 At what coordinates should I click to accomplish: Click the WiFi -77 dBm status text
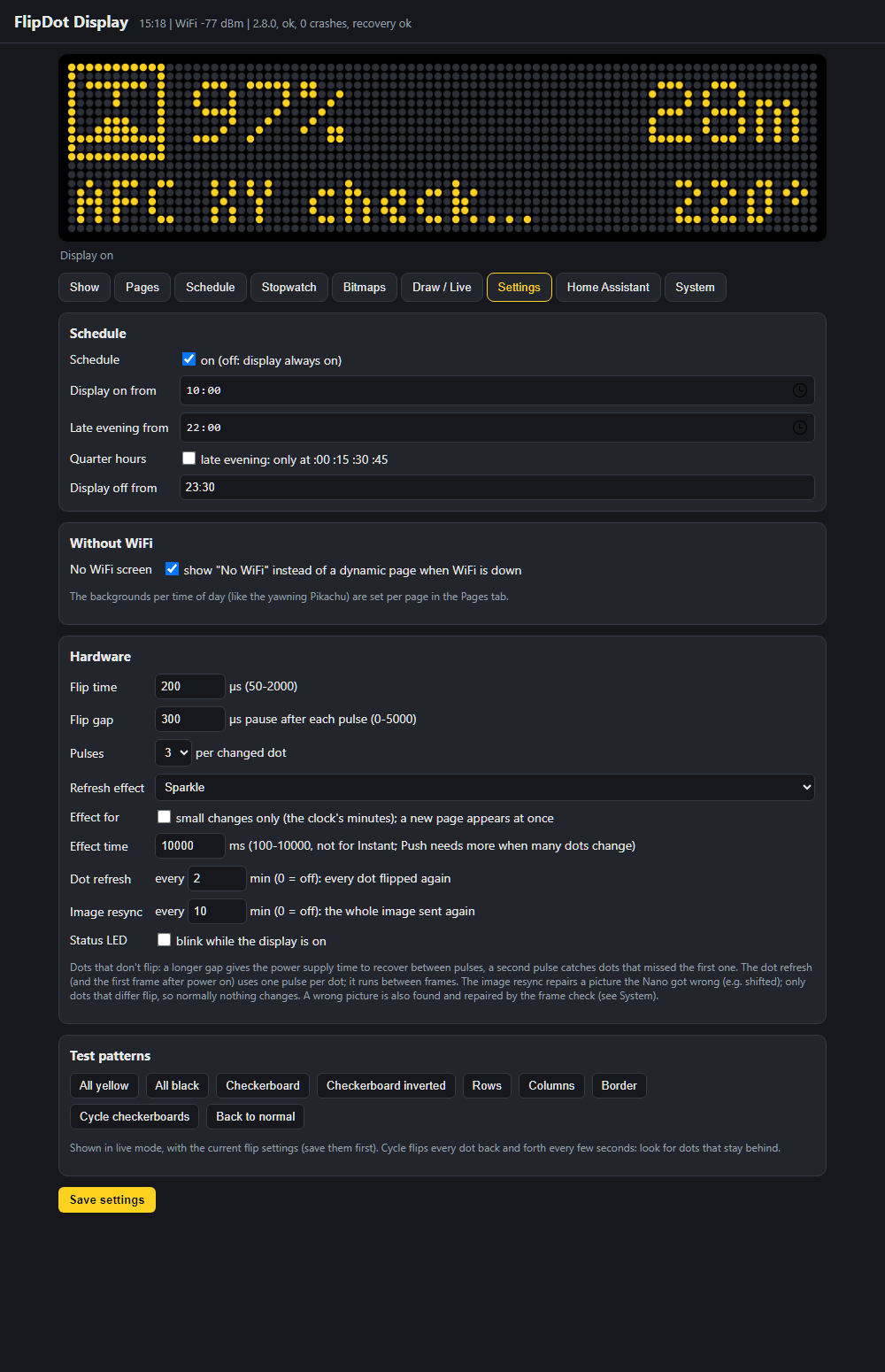(209, 24)
